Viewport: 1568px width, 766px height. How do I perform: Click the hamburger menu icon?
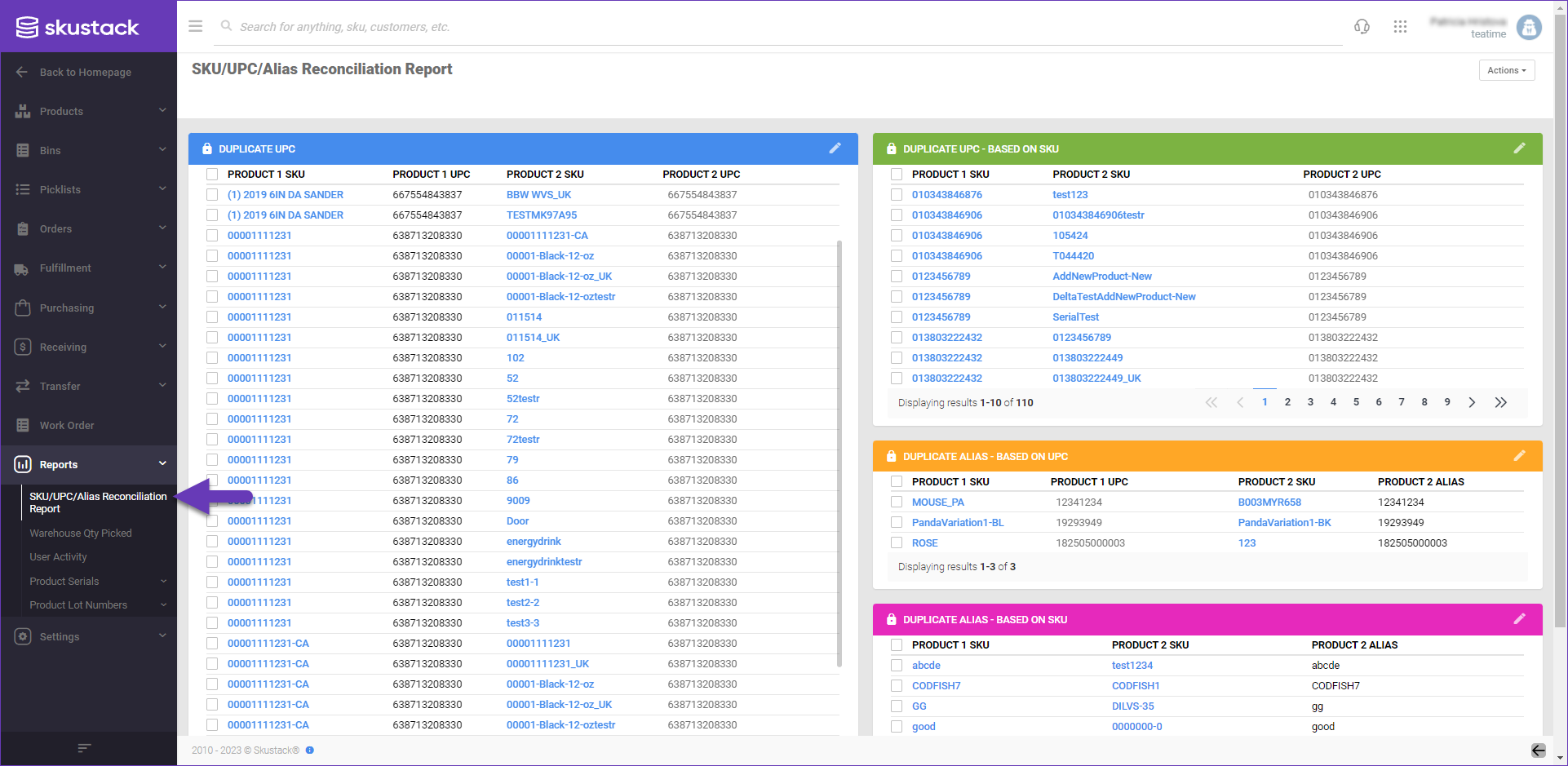[195, 26]
